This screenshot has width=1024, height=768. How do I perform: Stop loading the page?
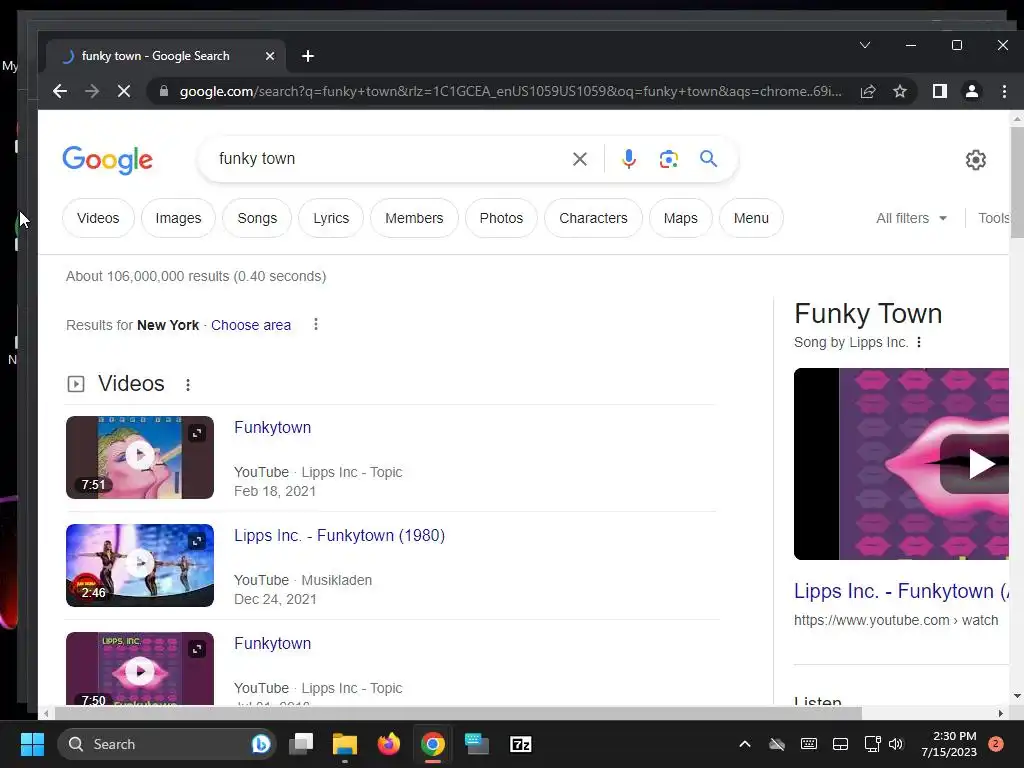pyautogui.click(x=123, y=91)
